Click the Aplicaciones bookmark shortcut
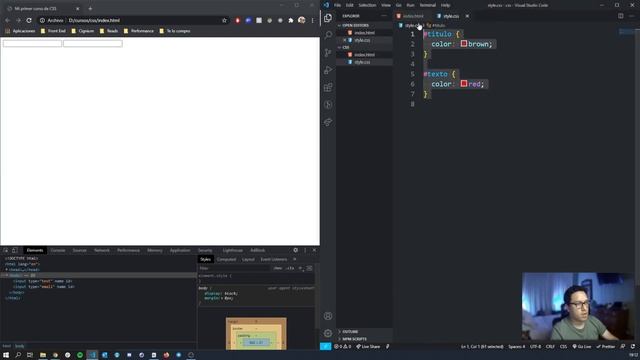640x360 pixels. [x=20, y=31]
